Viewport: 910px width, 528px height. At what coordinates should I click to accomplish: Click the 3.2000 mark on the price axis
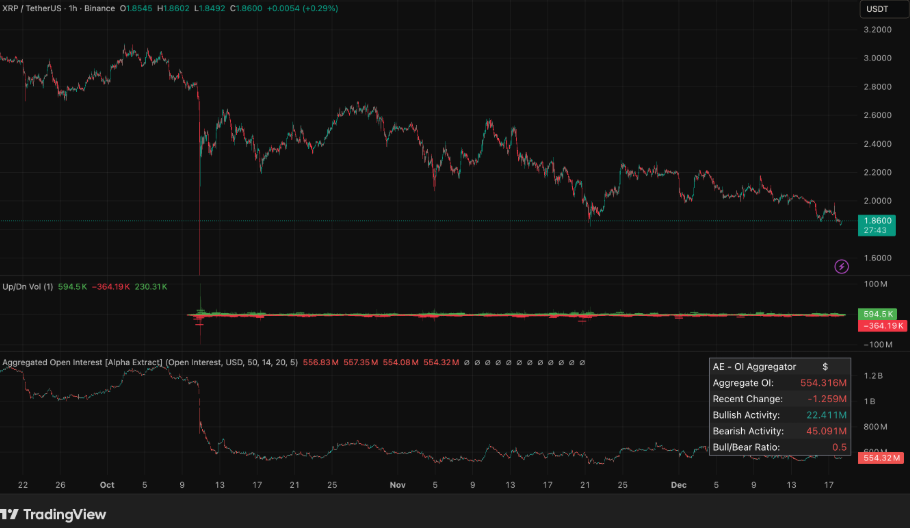877,30
